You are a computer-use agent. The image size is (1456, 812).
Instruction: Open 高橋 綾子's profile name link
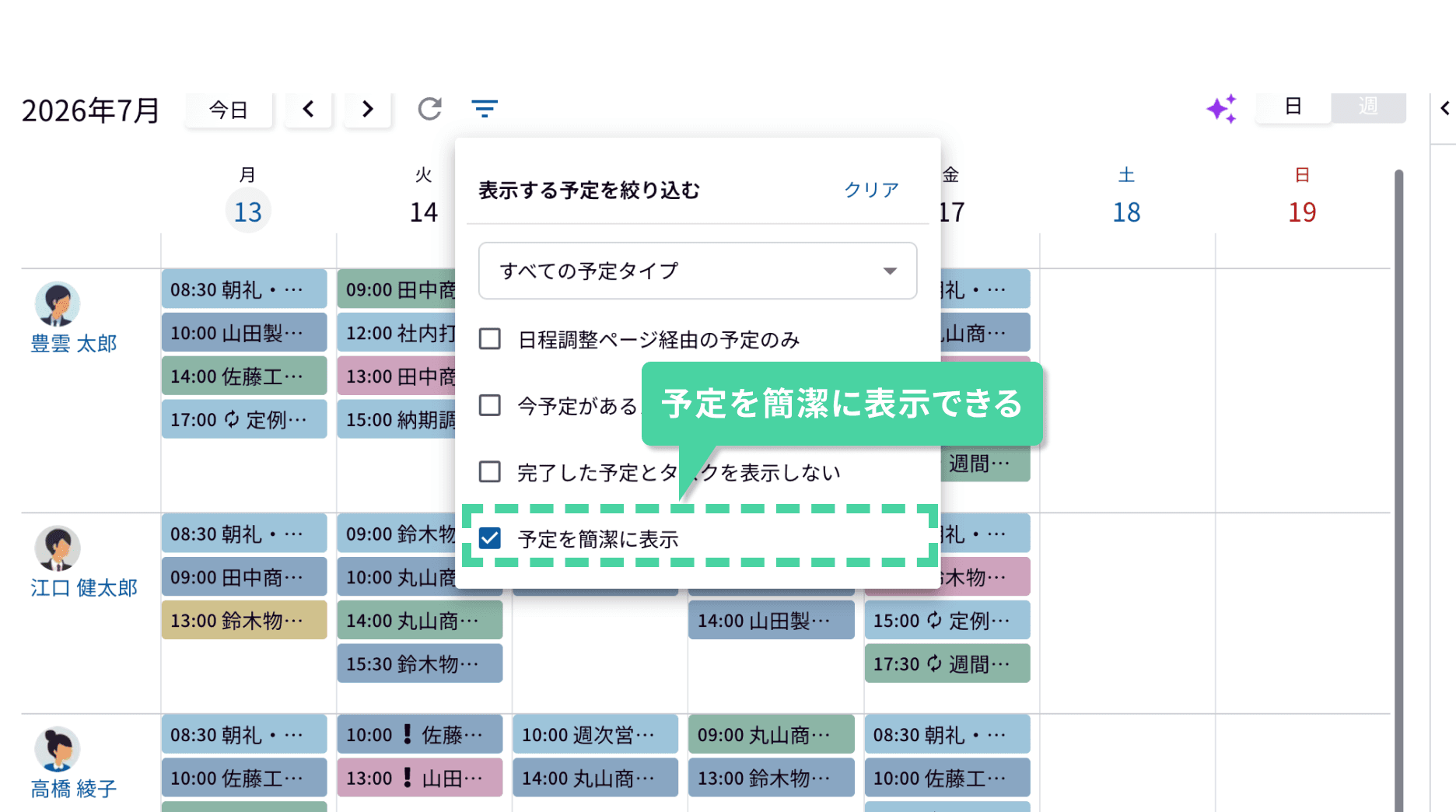click(74, 789)
